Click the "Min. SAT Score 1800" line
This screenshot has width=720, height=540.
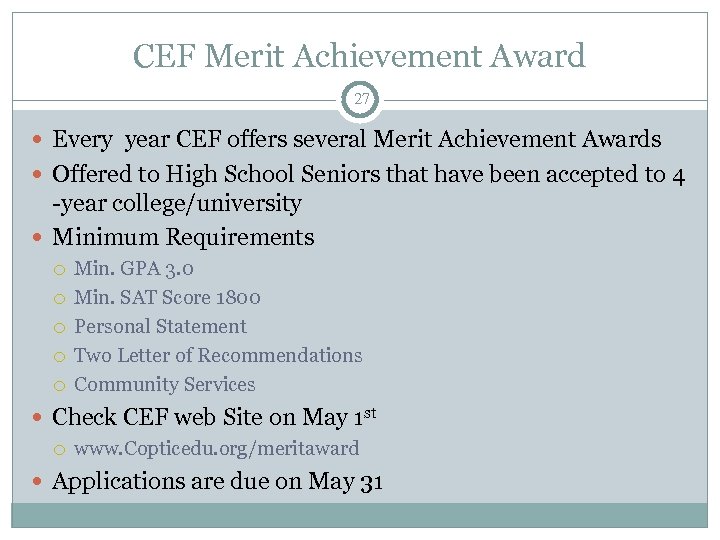pos(168,297)
